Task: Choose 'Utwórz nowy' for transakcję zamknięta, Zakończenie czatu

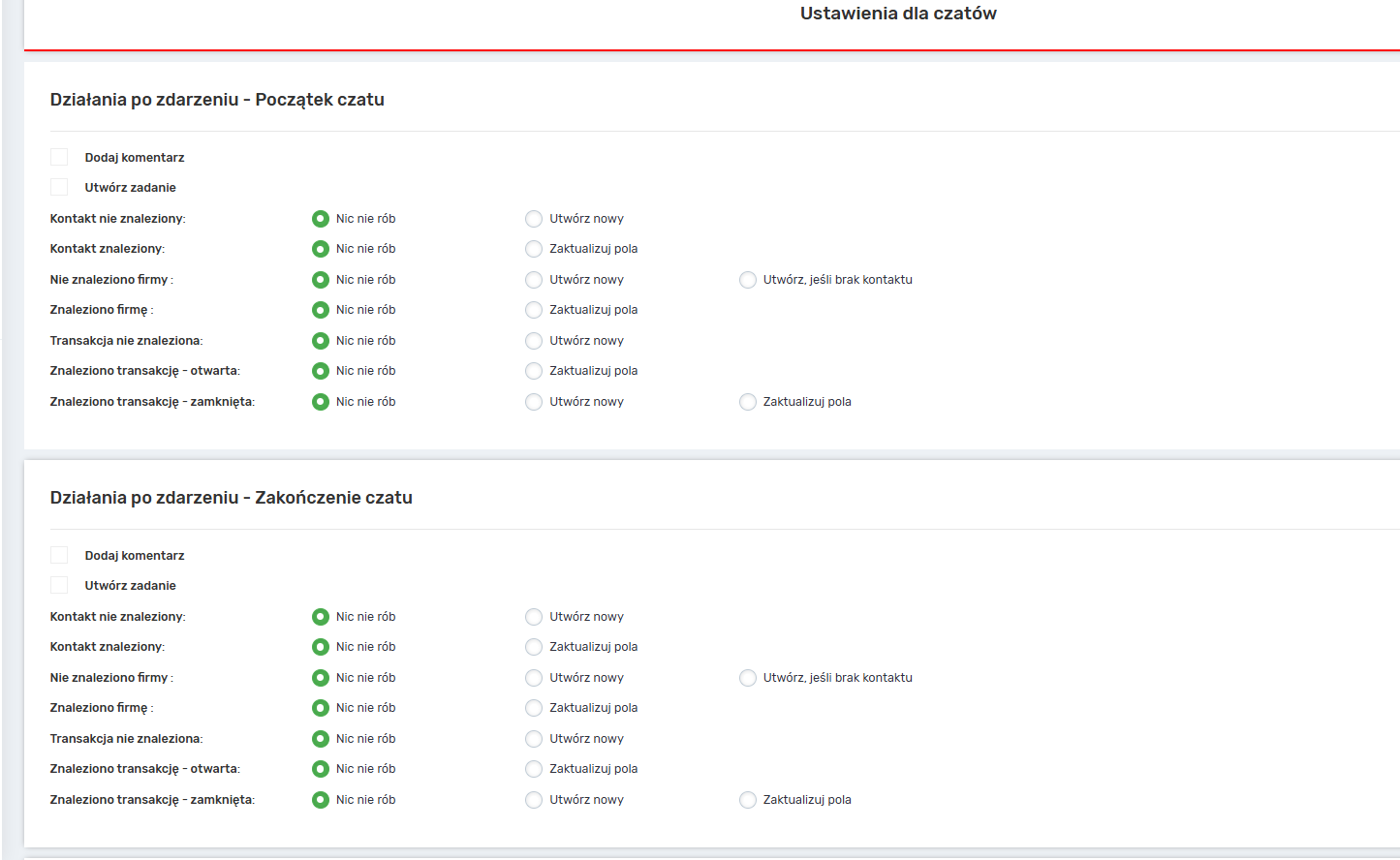Action: (534, 800)
